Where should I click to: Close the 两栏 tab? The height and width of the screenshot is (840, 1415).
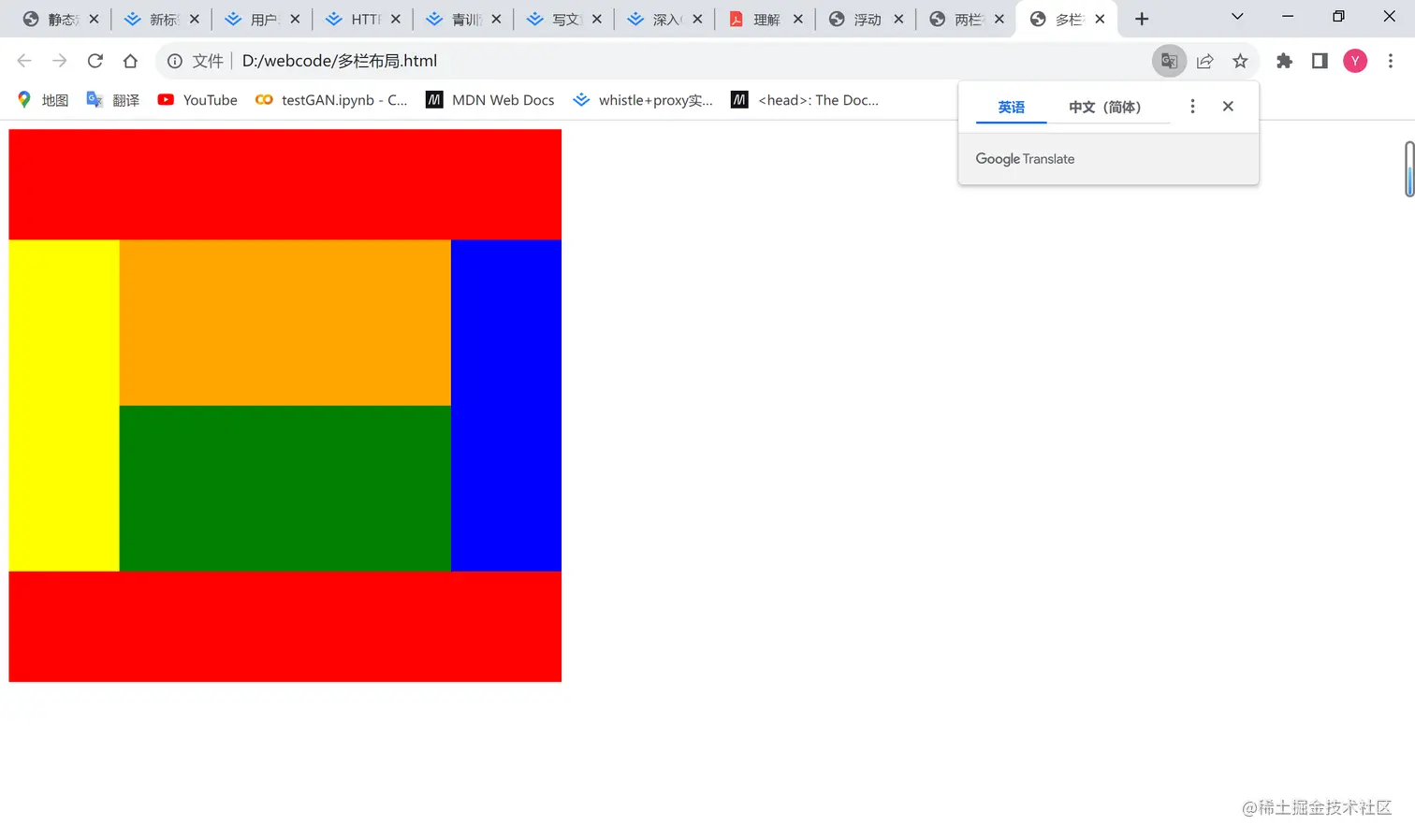tap(999, 19)
